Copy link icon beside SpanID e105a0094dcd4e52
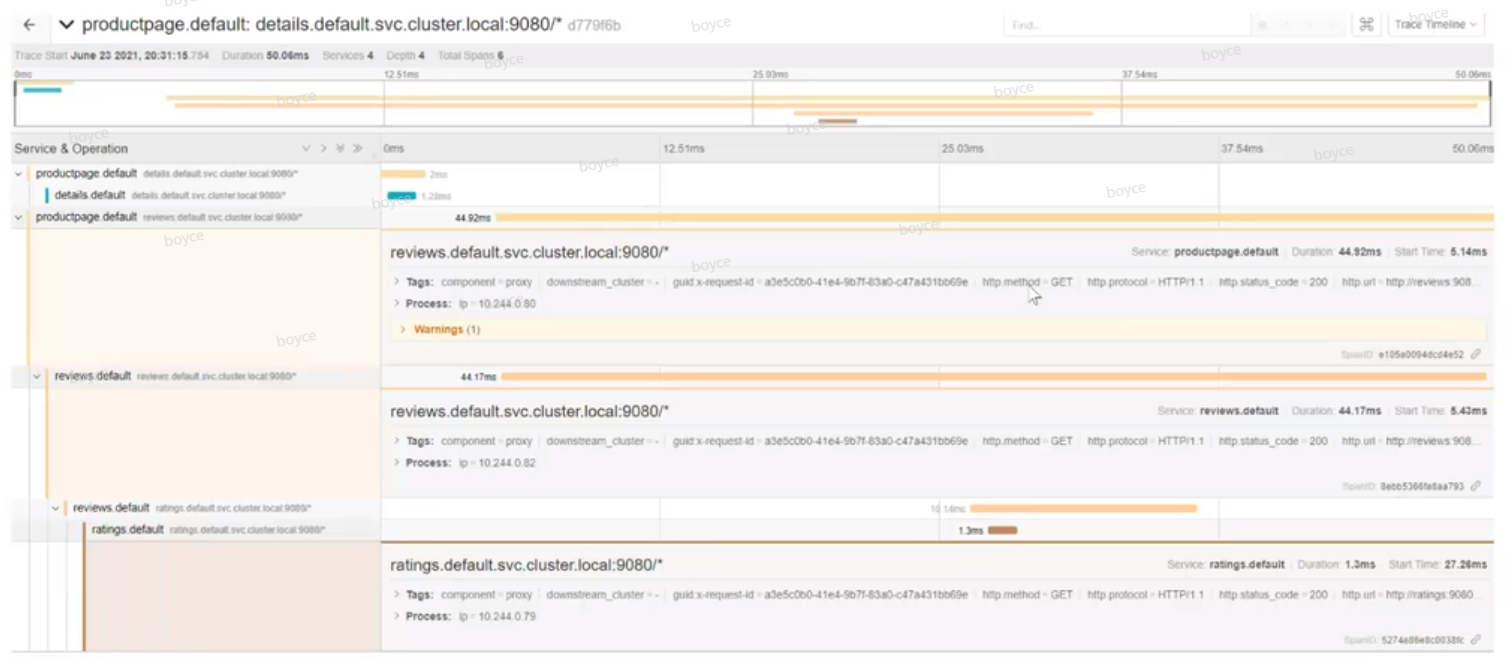Viewport: 1509px width, 662px height. 1476,355
